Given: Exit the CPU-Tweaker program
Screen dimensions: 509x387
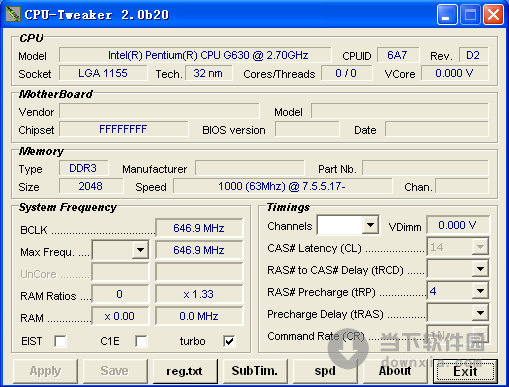Looking at the screenshot, I should [x=465, y=371].
